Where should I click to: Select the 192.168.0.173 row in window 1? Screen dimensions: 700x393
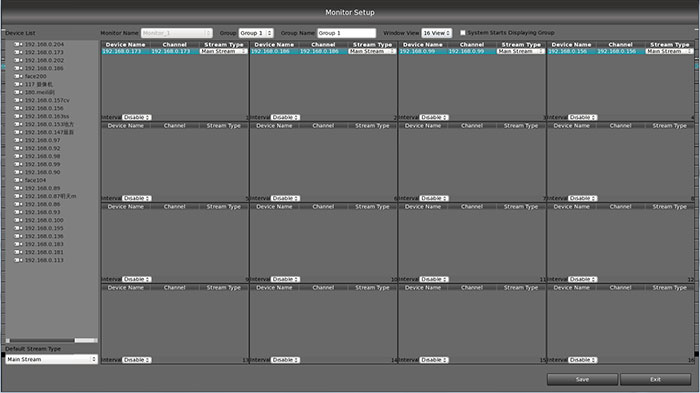click(175, 51)
